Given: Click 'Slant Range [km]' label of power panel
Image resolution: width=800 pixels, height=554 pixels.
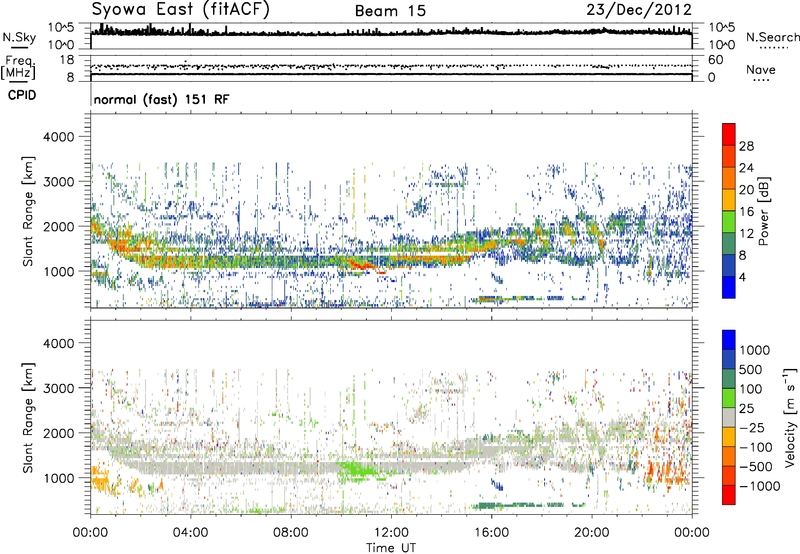Looking at the screenshot, I should (x=28, y=211).
